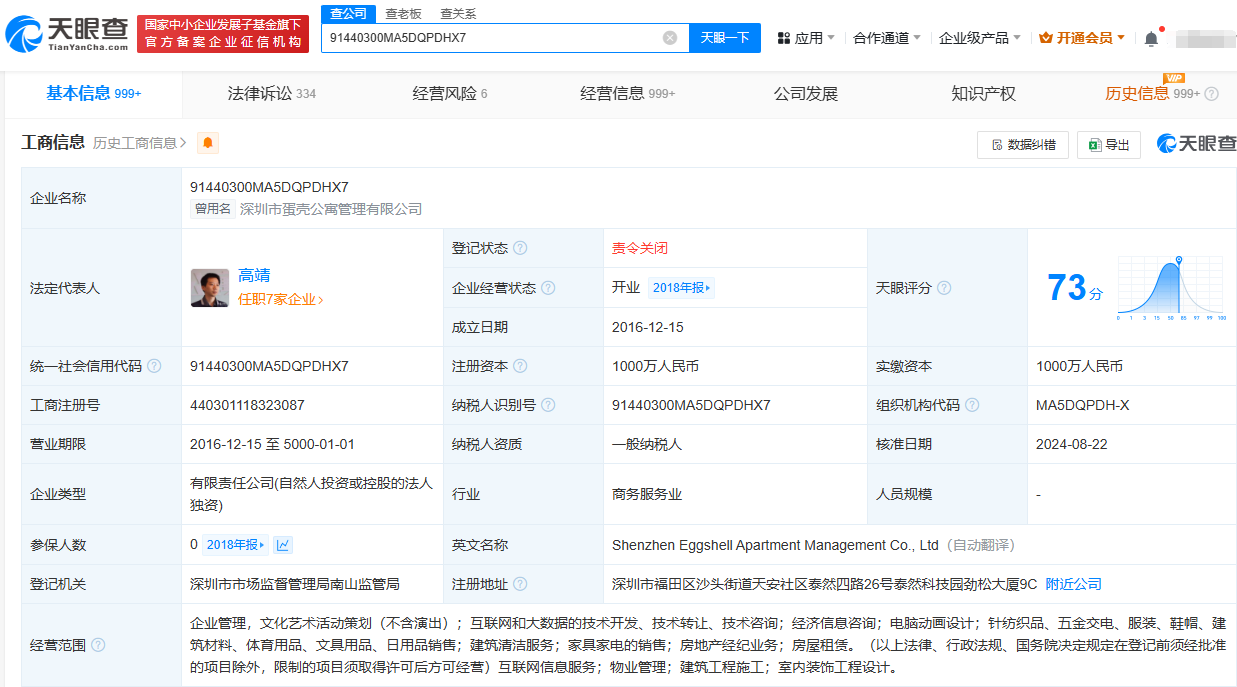Image resolution: width=1237 pixels, height=687 pixels.
Task: Click registration number 440301118323087
Action: pos(247,405)
